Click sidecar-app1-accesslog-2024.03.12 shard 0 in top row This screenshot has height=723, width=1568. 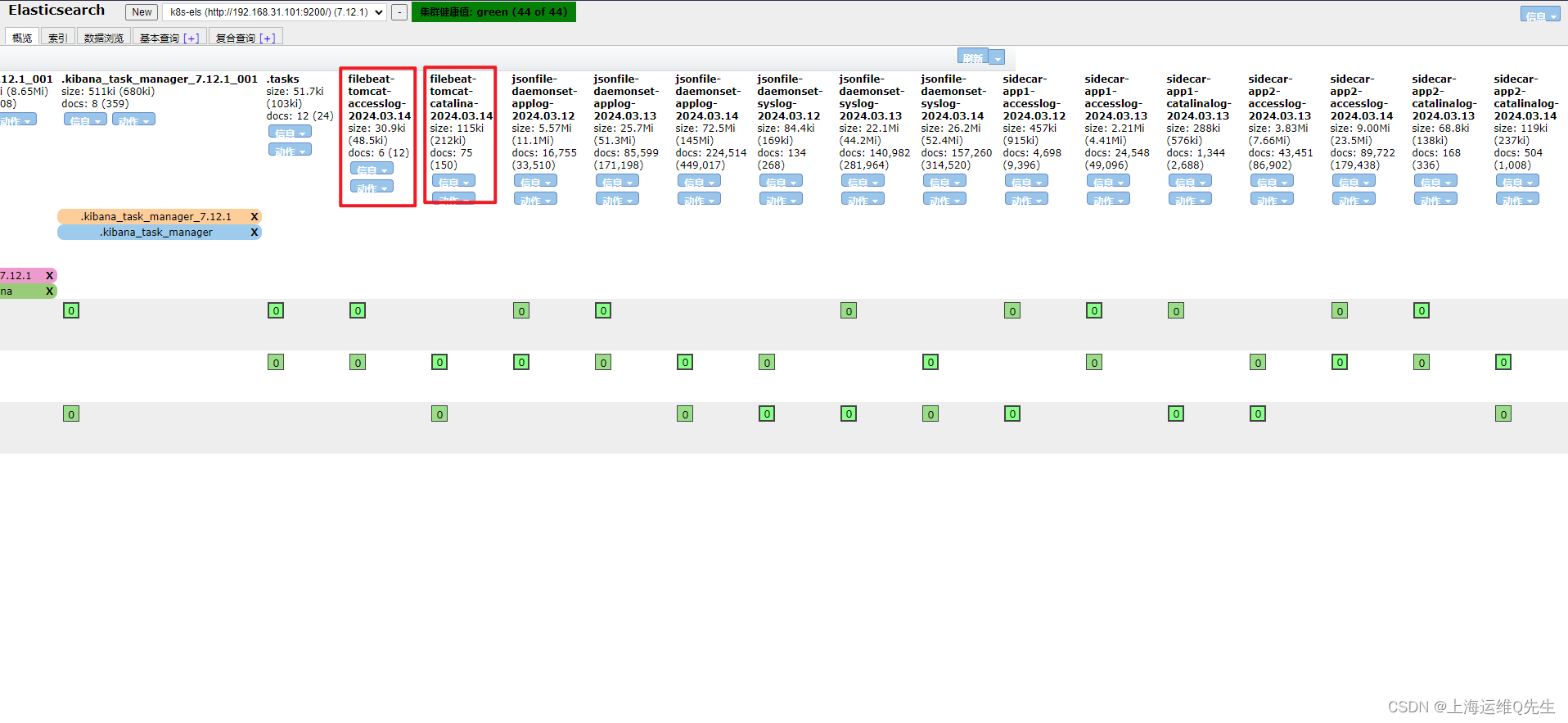click(1012, 310)
